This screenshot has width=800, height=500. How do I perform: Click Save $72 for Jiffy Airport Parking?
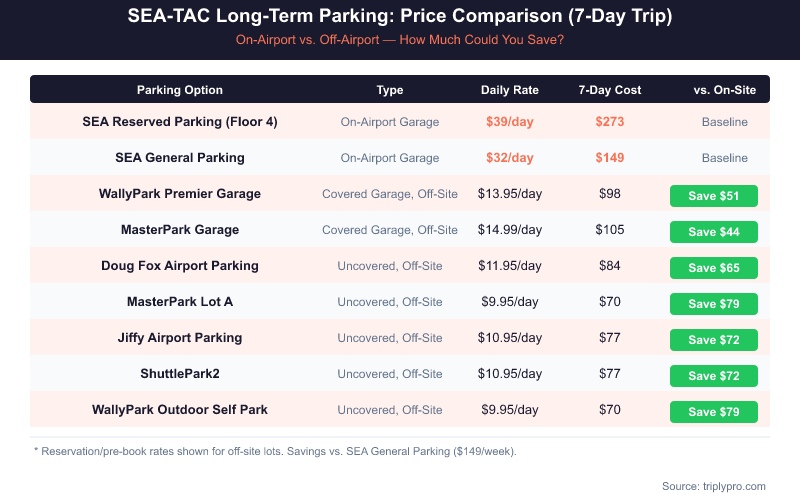click(713, 339)
